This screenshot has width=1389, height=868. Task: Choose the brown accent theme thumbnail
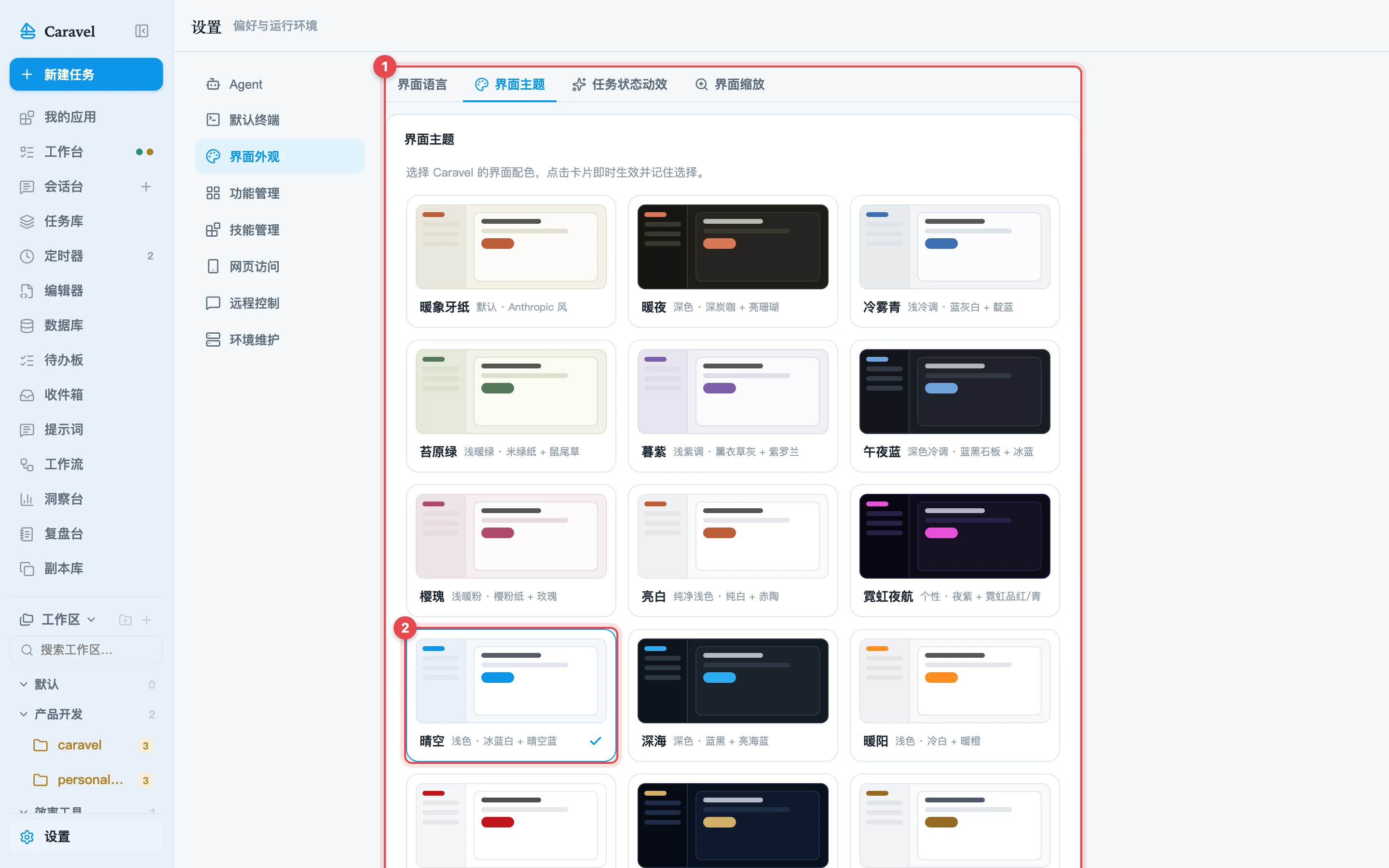coord(954,826)
